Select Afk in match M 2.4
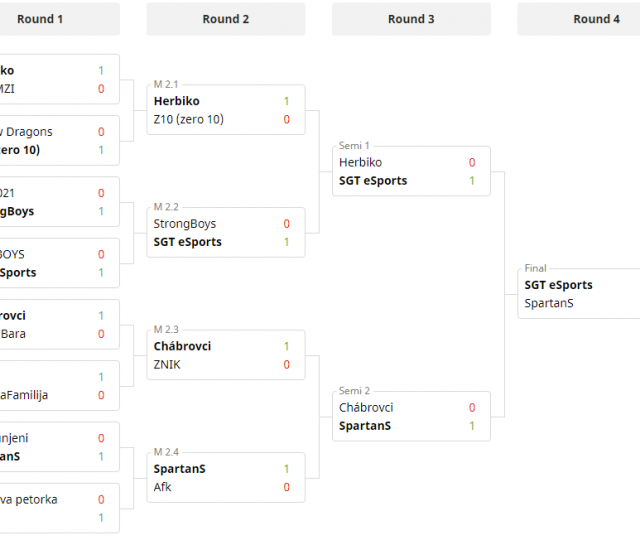The image size is (640, 540). click(163, 486)
